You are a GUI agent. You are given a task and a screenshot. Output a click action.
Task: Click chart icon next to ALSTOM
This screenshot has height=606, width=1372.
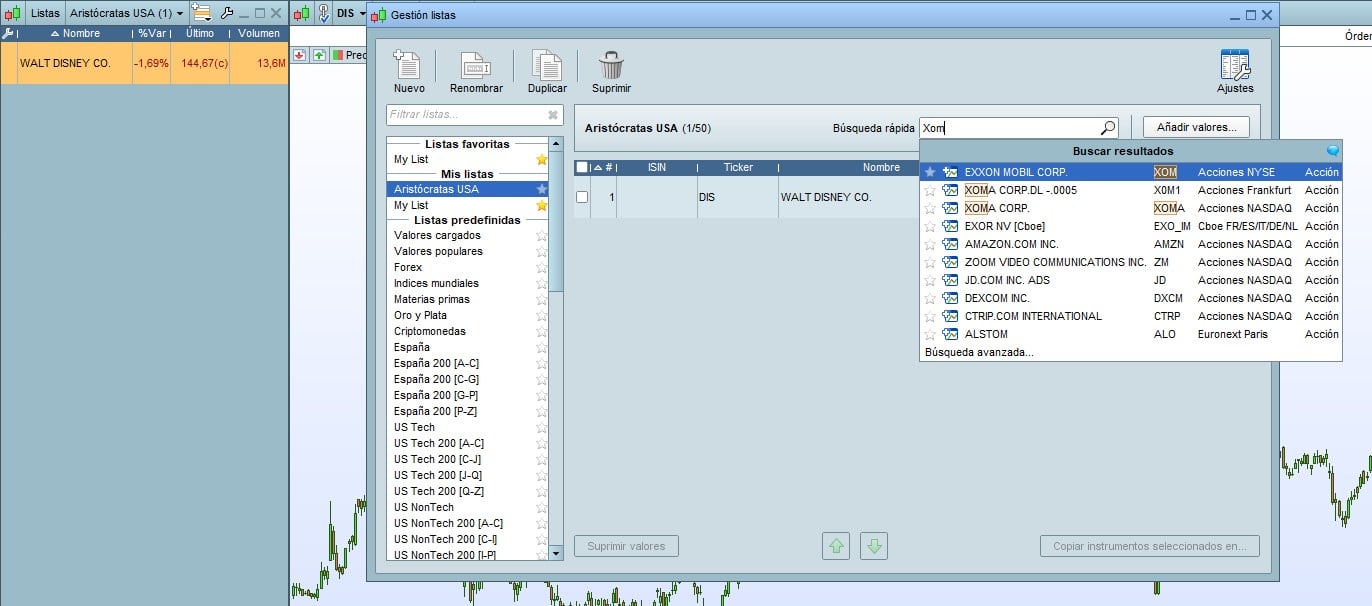pos(950,334)
